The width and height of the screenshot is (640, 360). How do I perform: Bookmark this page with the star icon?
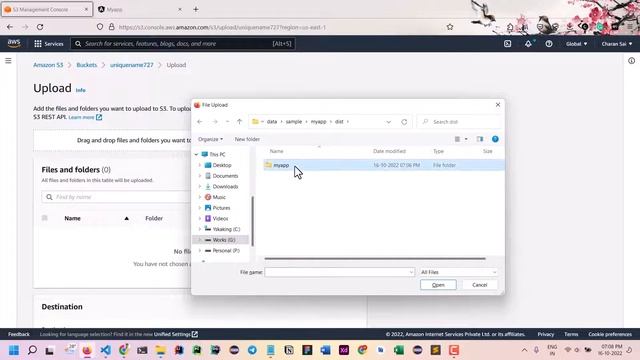(x=450, y=27)
